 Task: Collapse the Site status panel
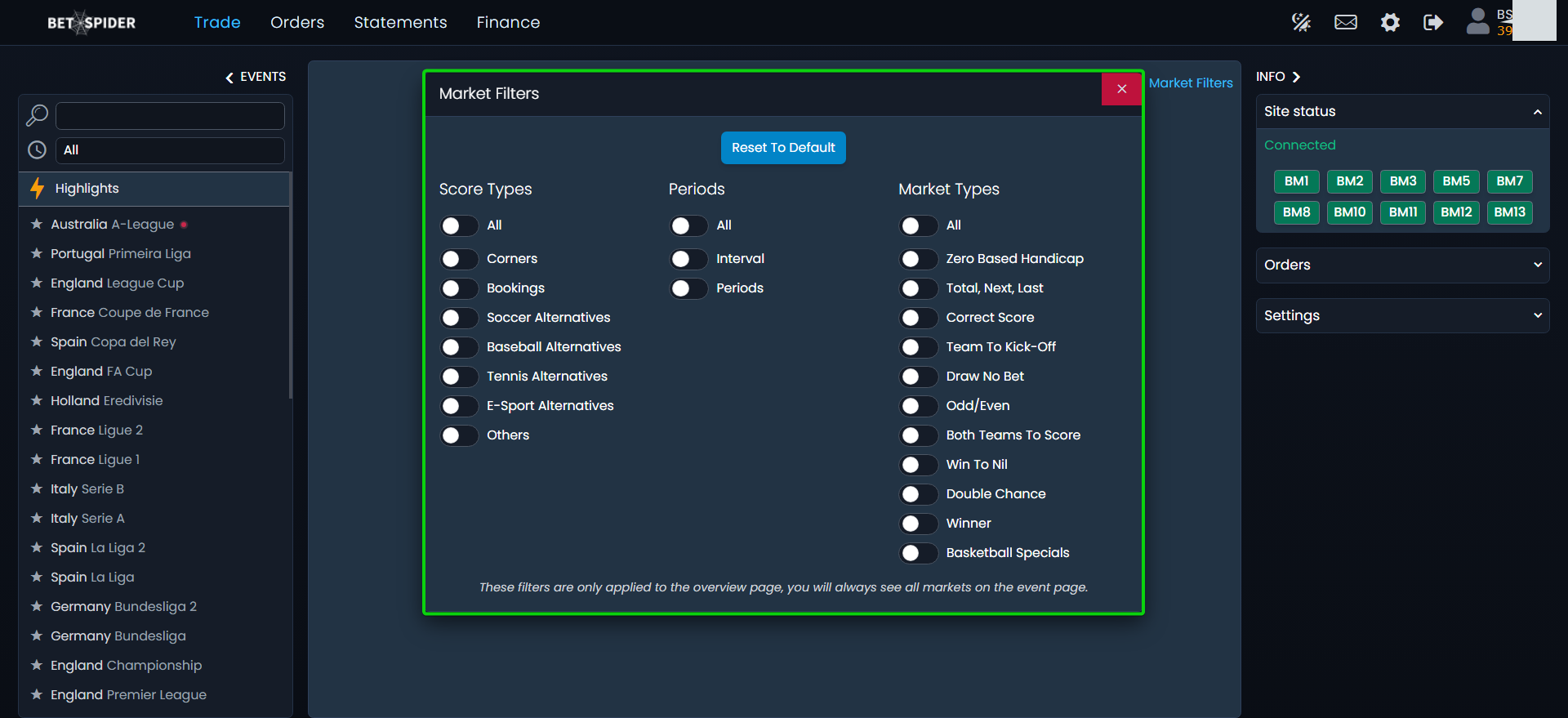point(1537,112)
